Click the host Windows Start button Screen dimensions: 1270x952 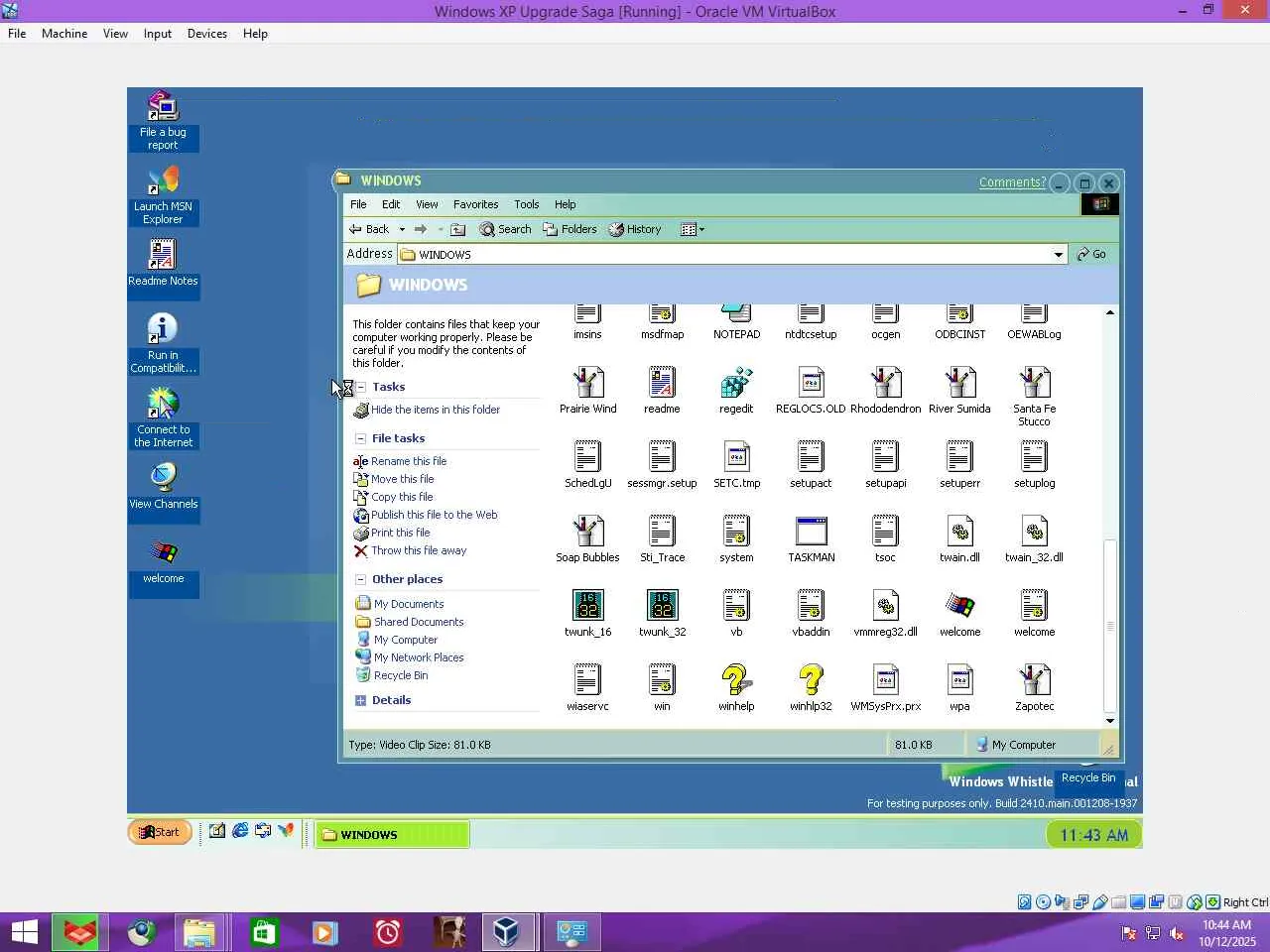(25, 932)
